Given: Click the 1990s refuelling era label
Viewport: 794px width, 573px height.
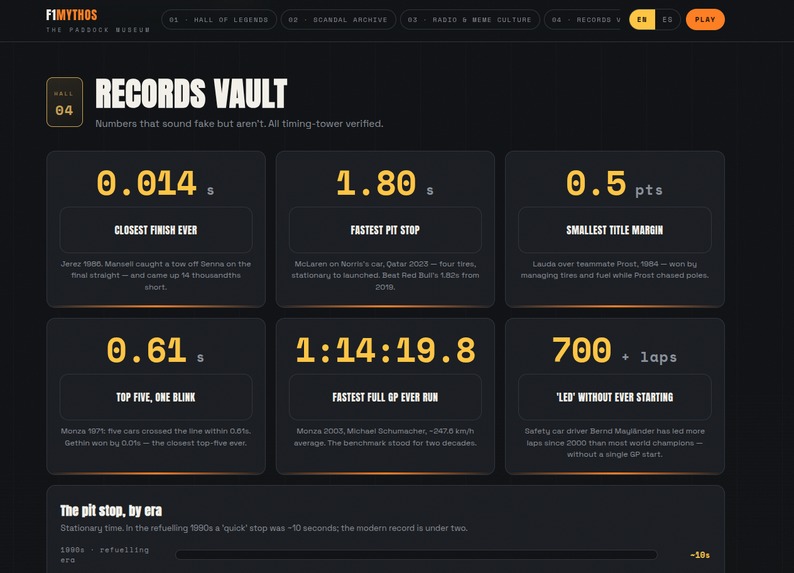Looking at the screenshot, I should [x=105, y=555].
